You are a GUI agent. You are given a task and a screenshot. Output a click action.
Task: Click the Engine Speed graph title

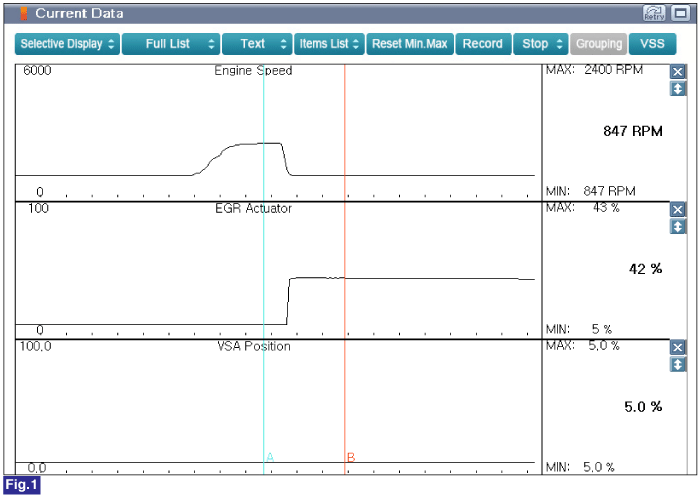(253, 71)
